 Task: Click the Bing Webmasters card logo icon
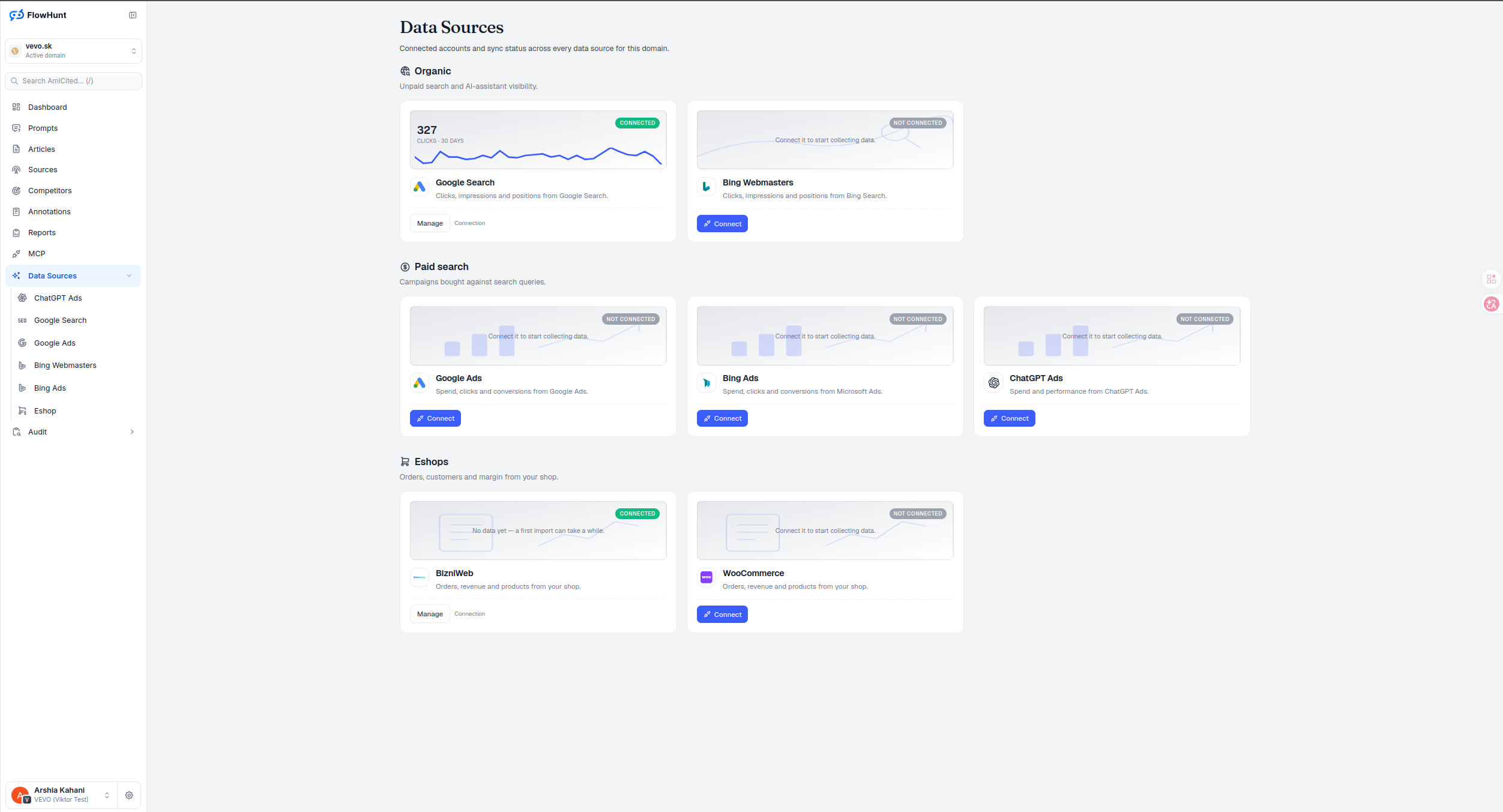[x=706, y=187]
